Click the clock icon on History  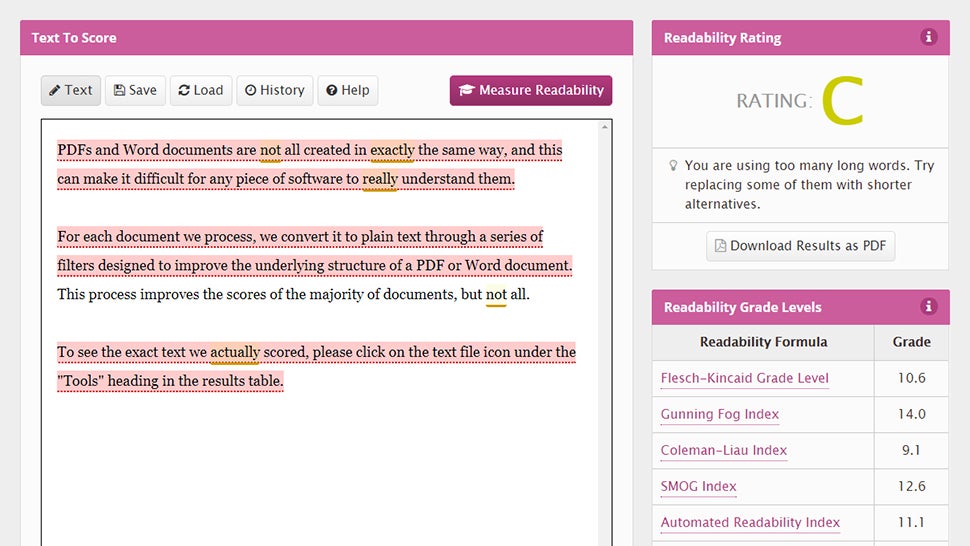pyautogui.click(x=251, y=90)
